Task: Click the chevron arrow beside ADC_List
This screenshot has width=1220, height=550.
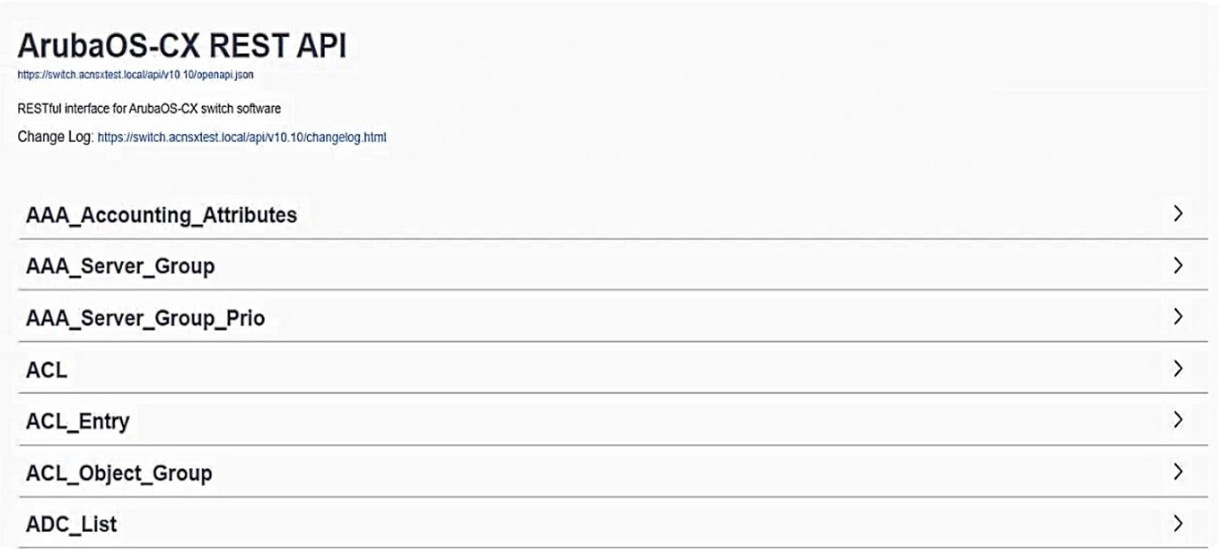Action: click(x=1177, y=523)
